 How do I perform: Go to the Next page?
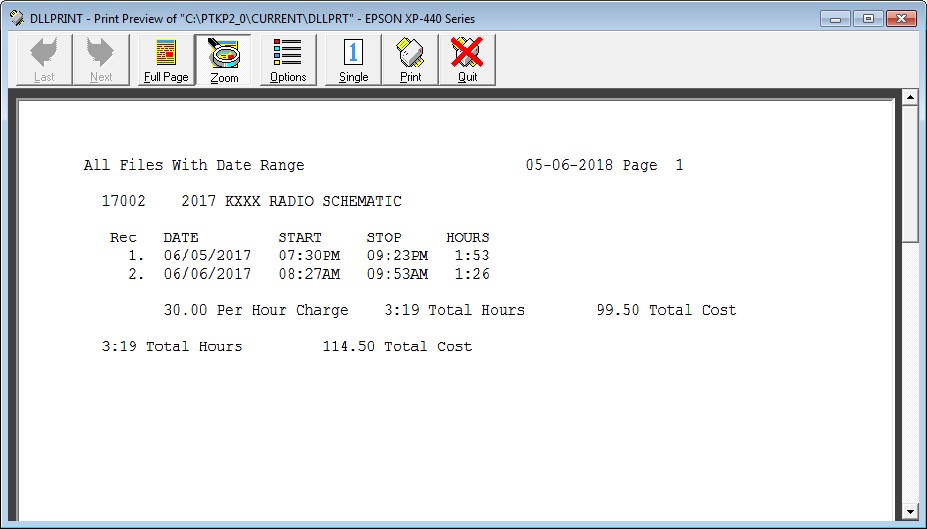(101, 60)
